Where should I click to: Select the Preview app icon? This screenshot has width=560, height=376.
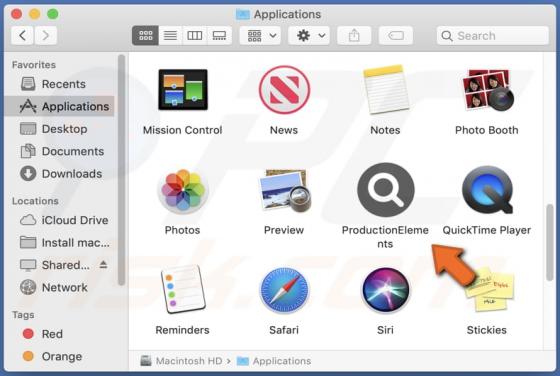pos(284,190)
